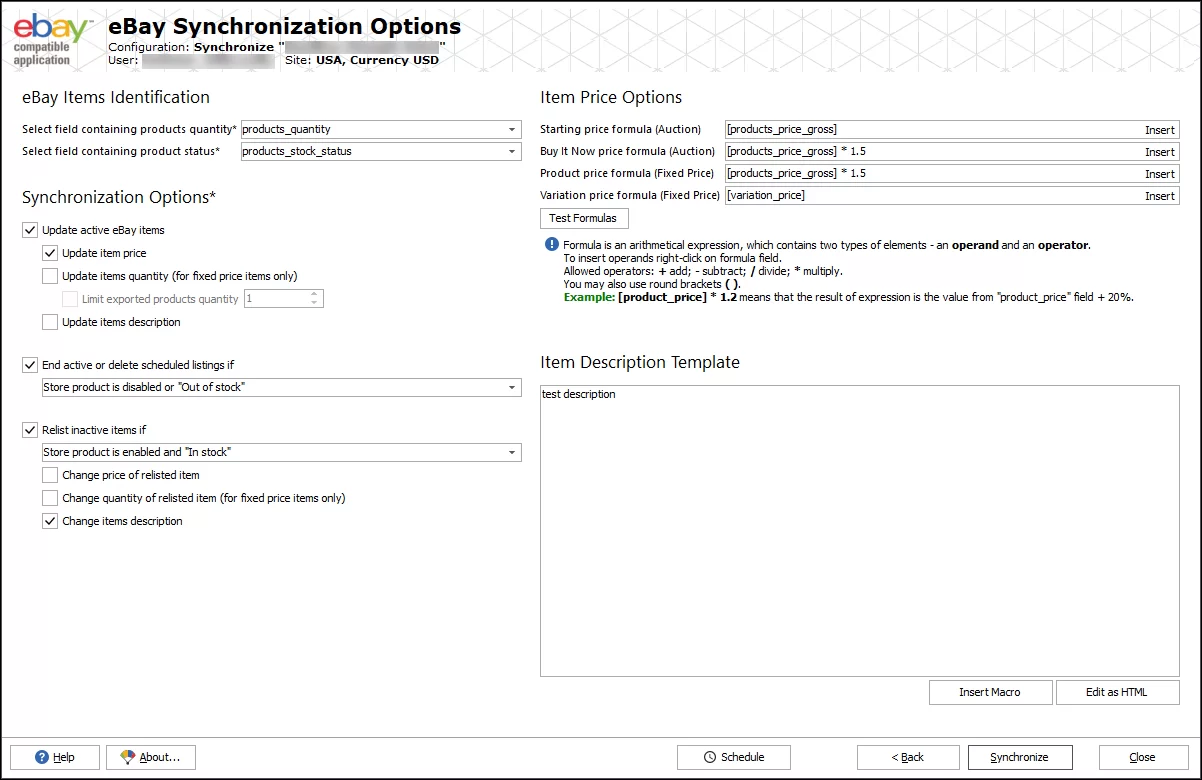Click Insert for Starting price formula
The height and width of the screenshot is (780, 1202).
coord(1159,130)
